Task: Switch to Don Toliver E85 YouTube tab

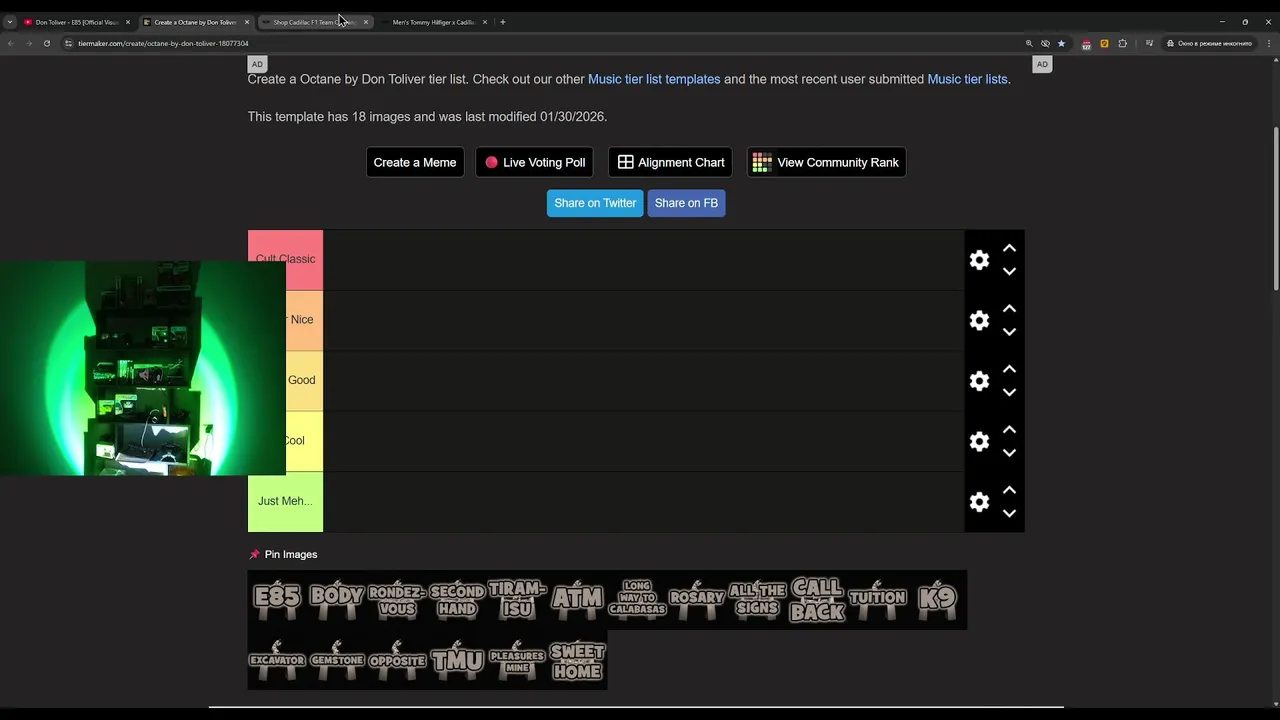Action: pyautogui.click(x=76, y=22)
